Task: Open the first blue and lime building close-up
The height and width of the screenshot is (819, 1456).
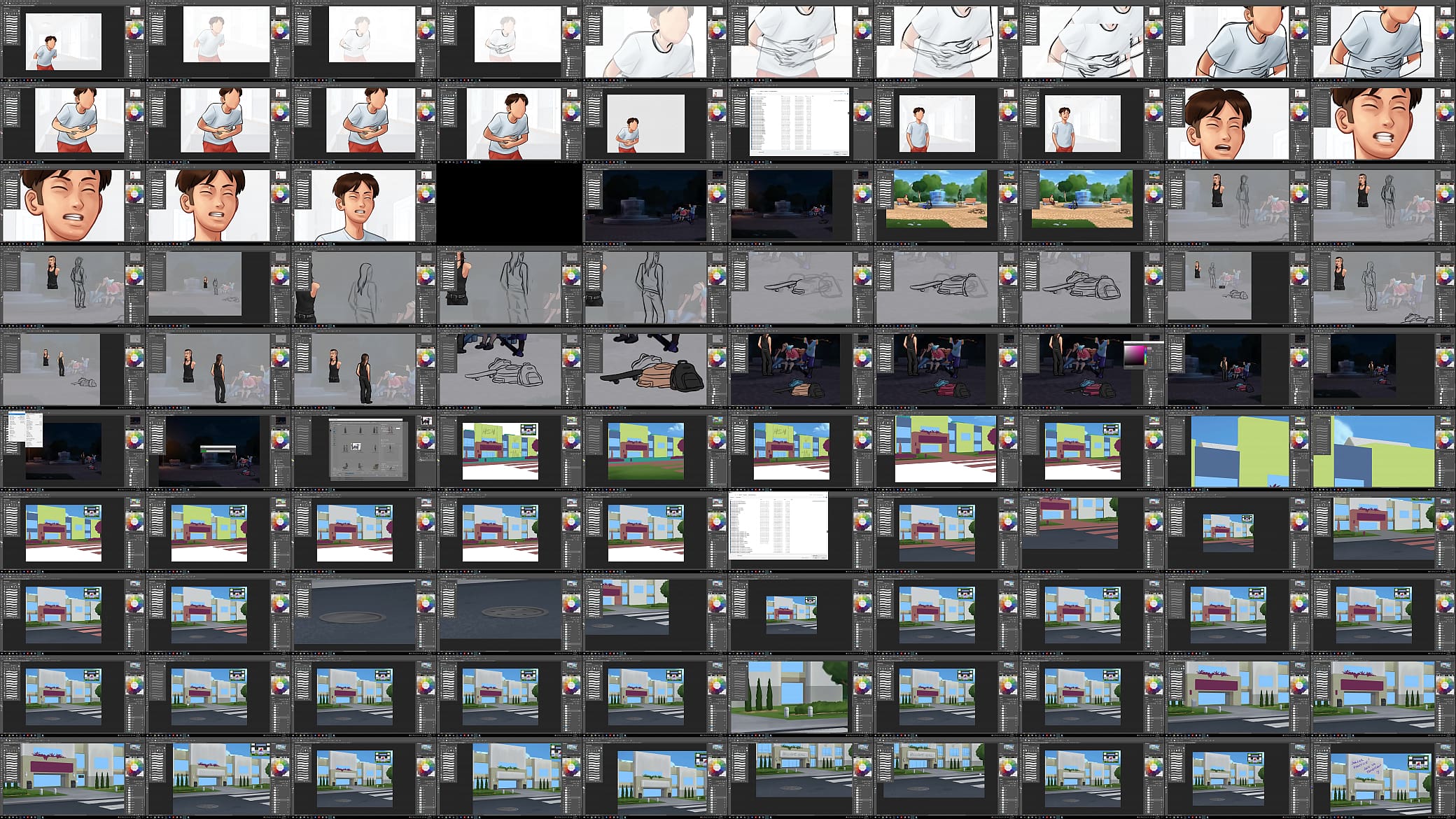Action: point(1238,450)
